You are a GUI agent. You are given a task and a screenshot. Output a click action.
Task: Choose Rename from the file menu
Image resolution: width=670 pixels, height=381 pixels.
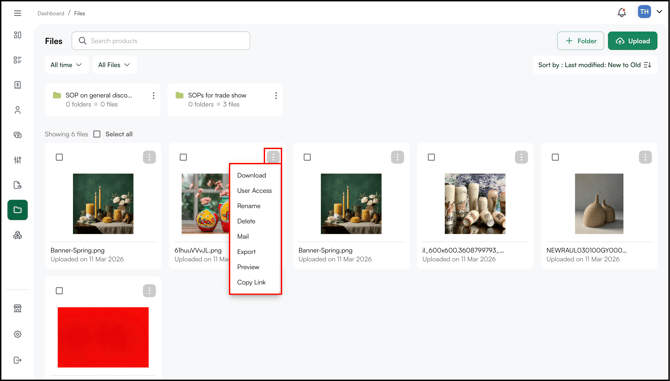pos(249,206)
